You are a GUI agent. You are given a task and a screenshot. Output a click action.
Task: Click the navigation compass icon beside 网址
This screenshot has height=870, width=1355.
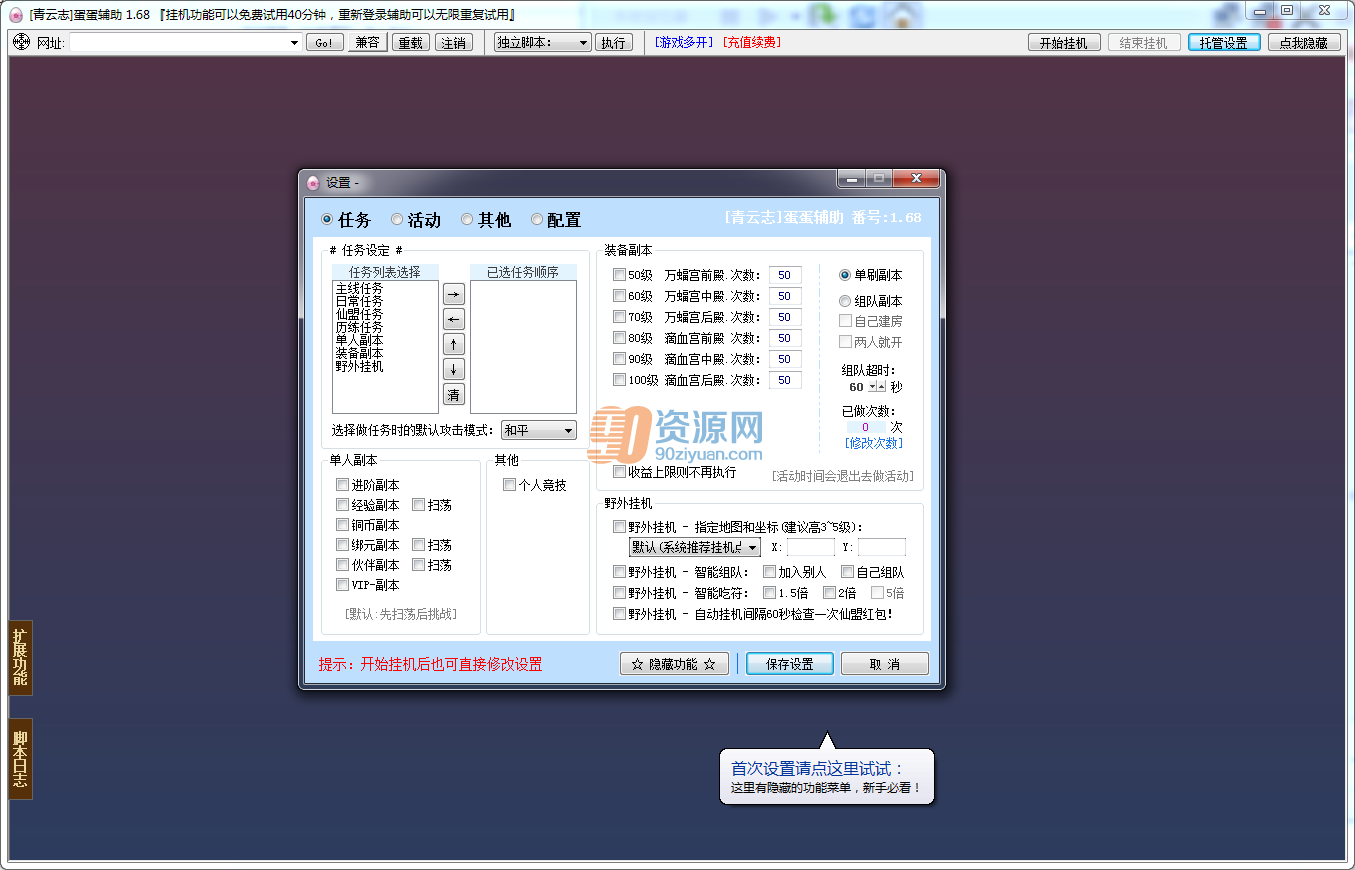(x=21, y=42)
